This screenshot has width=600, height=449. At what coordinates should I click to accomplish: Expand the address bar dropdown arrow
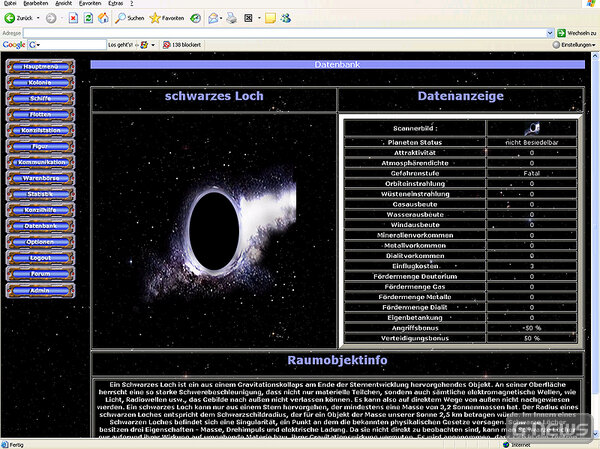(550, 33)
